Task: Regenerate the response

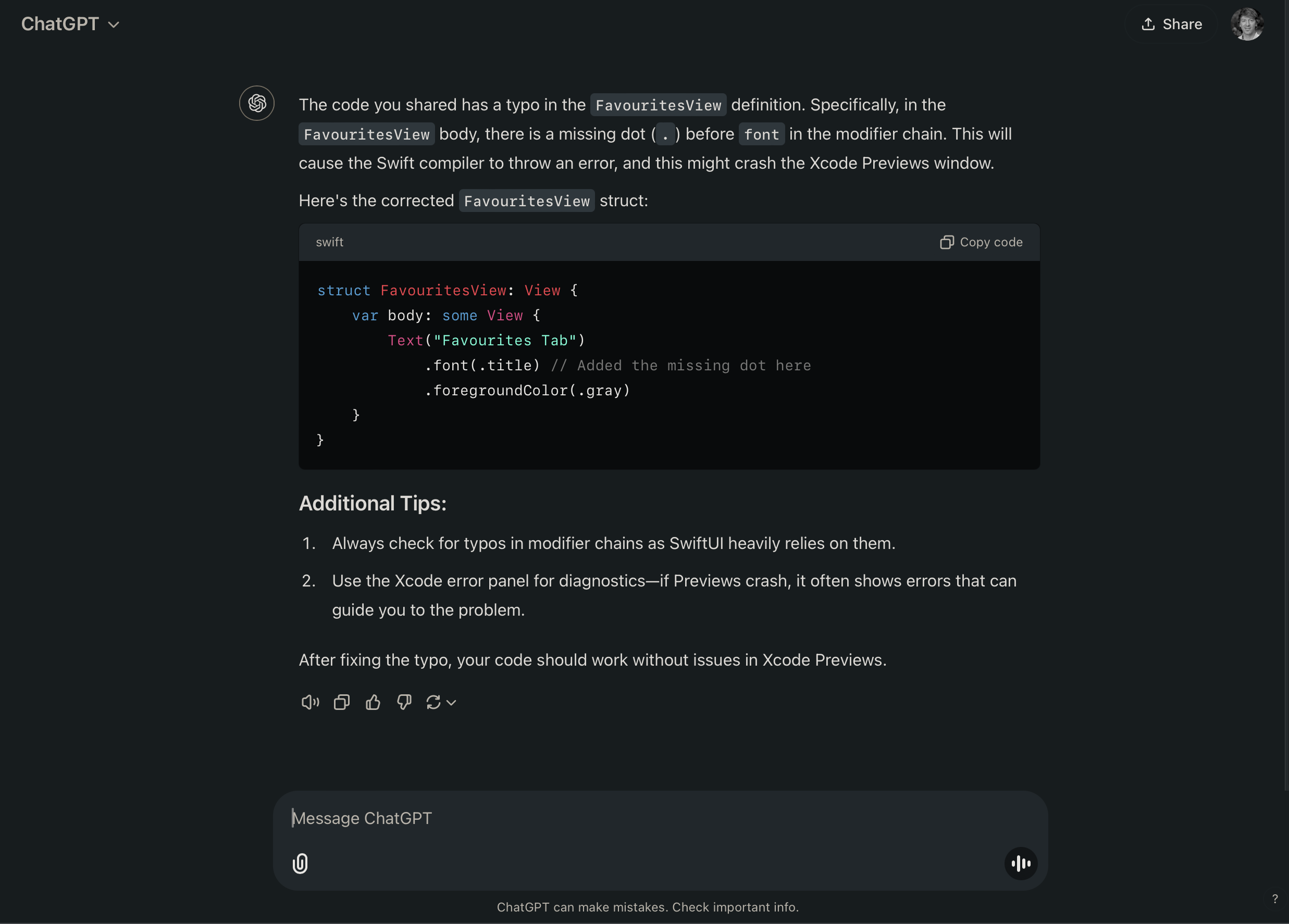Action: click(x=433, y=703)
